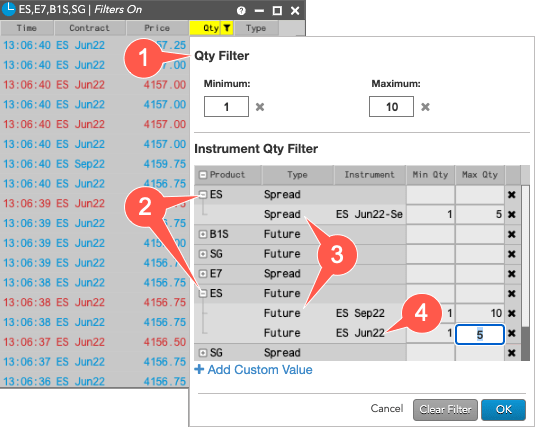
Task: Collapse all via the Product header toggle
Action: point(203,175)
